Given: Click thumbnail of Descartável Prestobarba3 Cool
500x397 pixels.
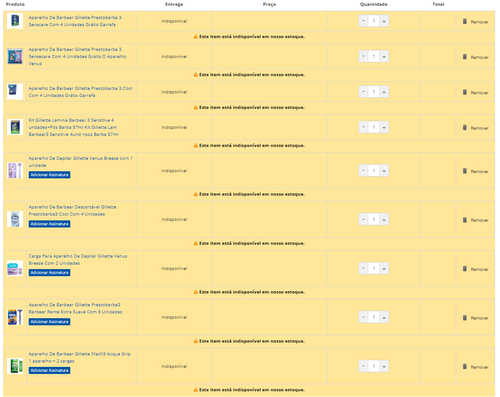Looking at the screenshot, I should 15,219.
